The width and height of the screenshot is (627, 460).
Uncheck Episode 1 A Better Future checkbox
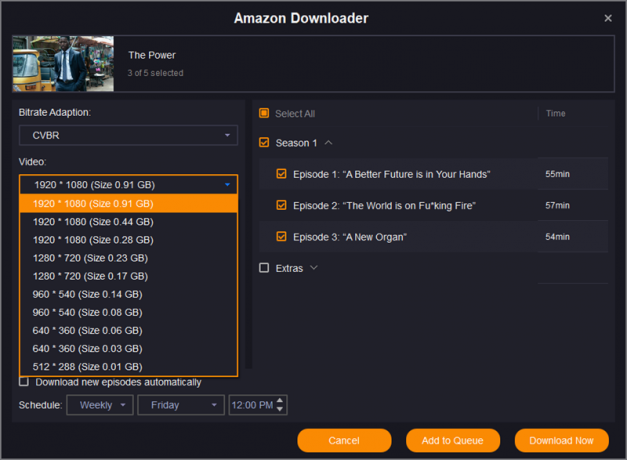pyautogui.click(x=282, y=174)
